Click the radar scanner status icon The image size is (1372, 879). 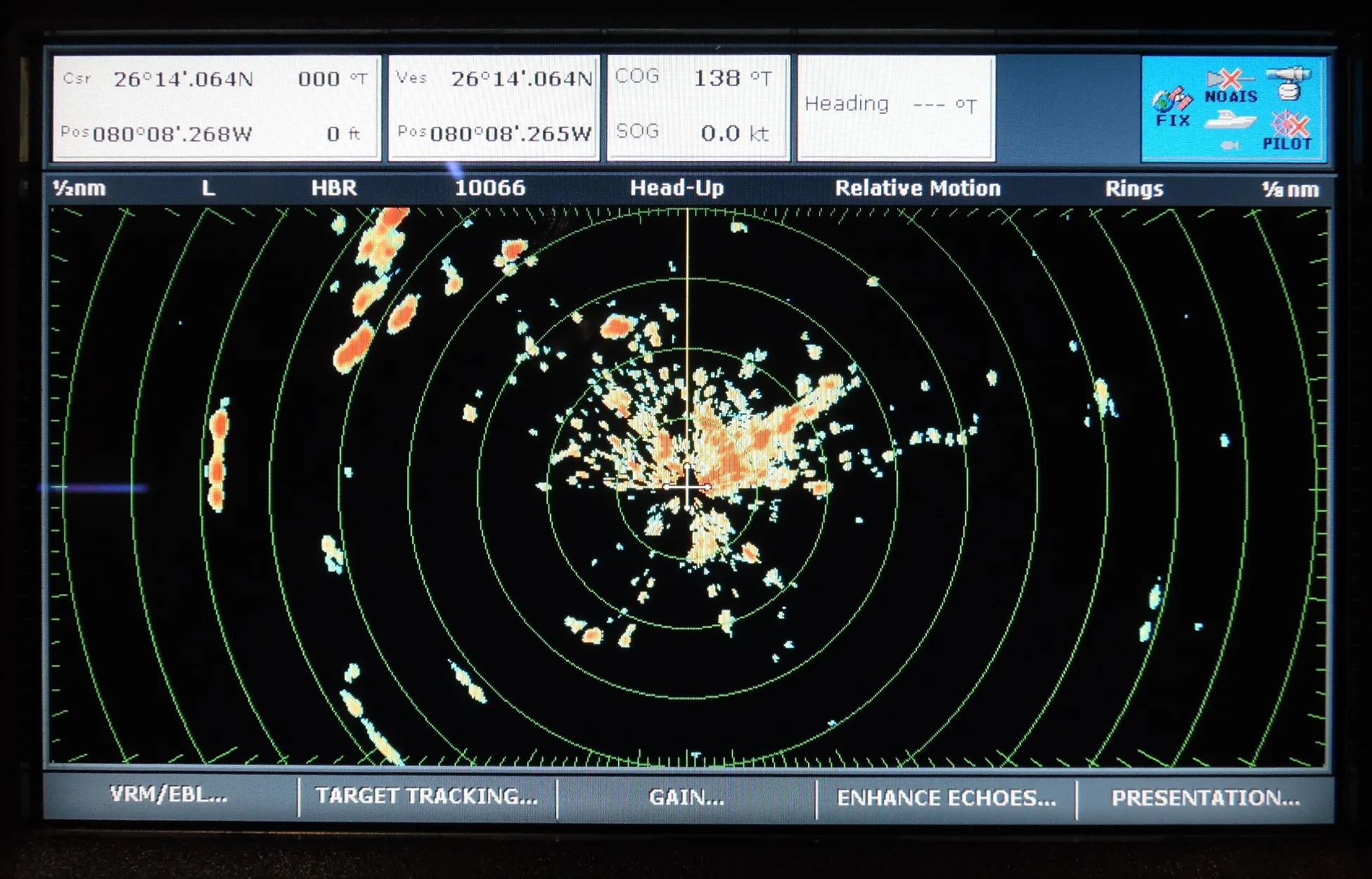pos(1289,83)
